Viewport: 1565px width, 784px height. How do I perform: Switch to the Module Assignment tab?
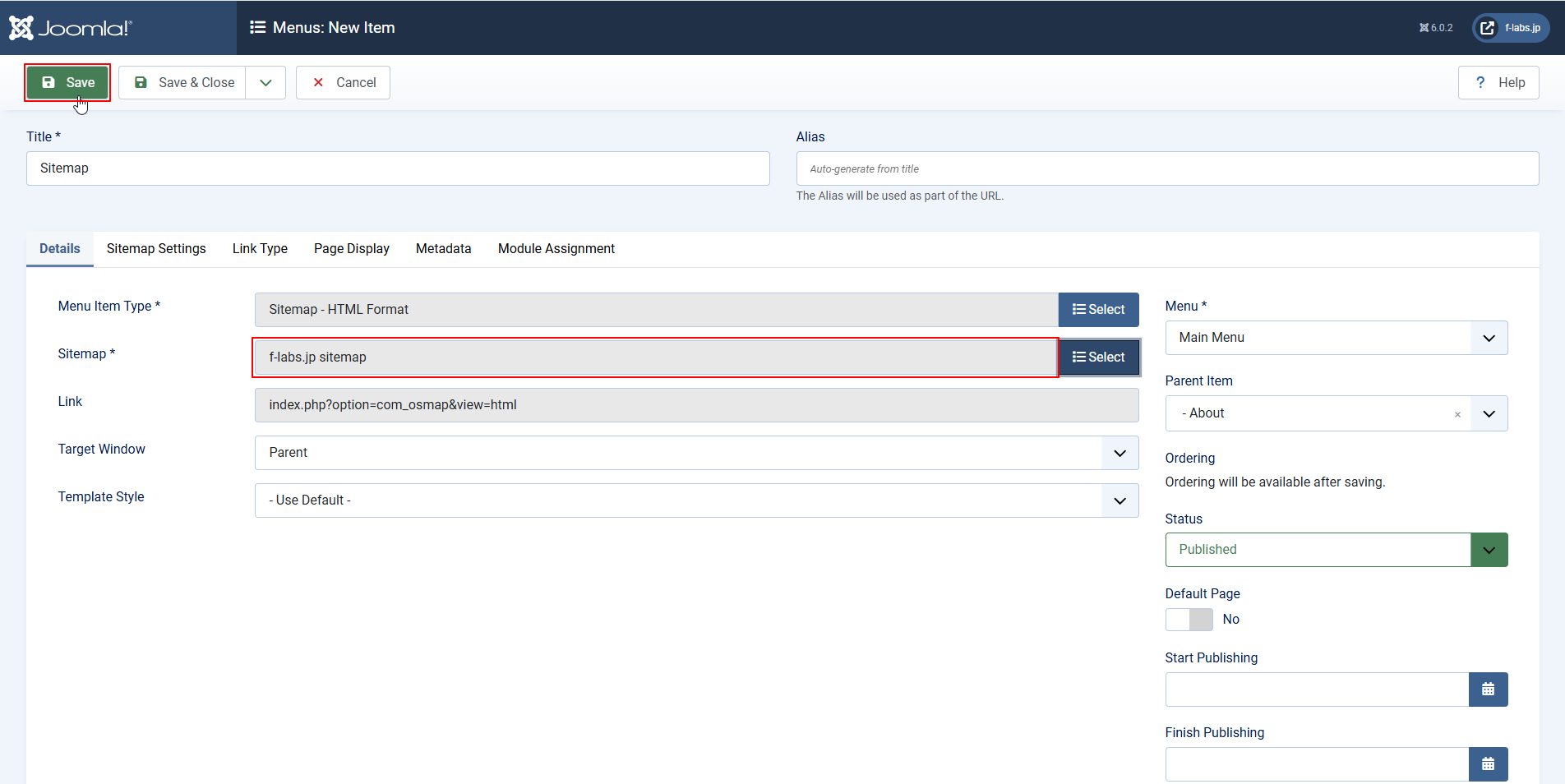(556, 249)
